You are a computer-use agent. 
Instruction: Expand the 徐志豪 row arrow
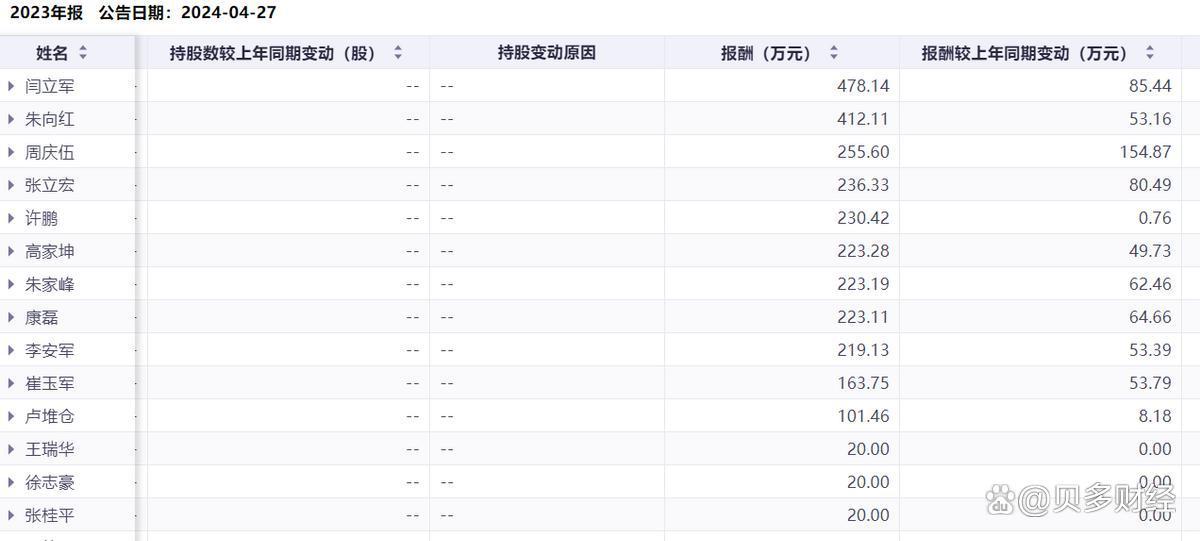pyautogui.click(x=11, y=482)
